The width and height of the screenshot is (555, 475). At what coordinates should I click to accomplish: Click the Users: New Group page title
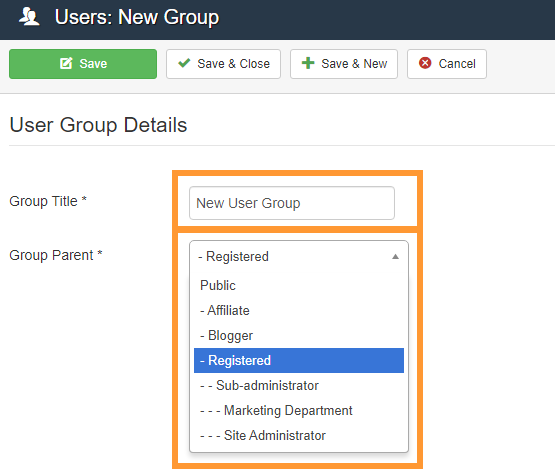pos(137,17)
